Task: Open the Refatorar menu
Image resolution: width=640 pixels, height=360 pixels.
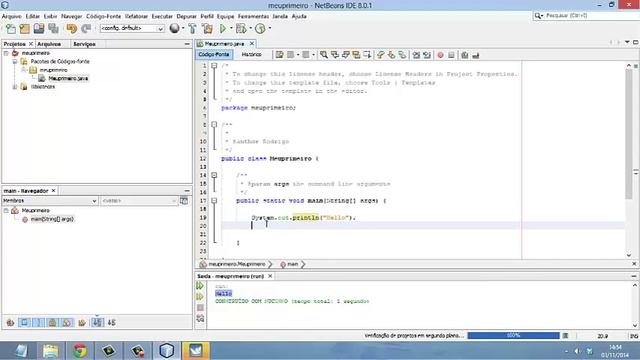Action: (x=136, y=16)
